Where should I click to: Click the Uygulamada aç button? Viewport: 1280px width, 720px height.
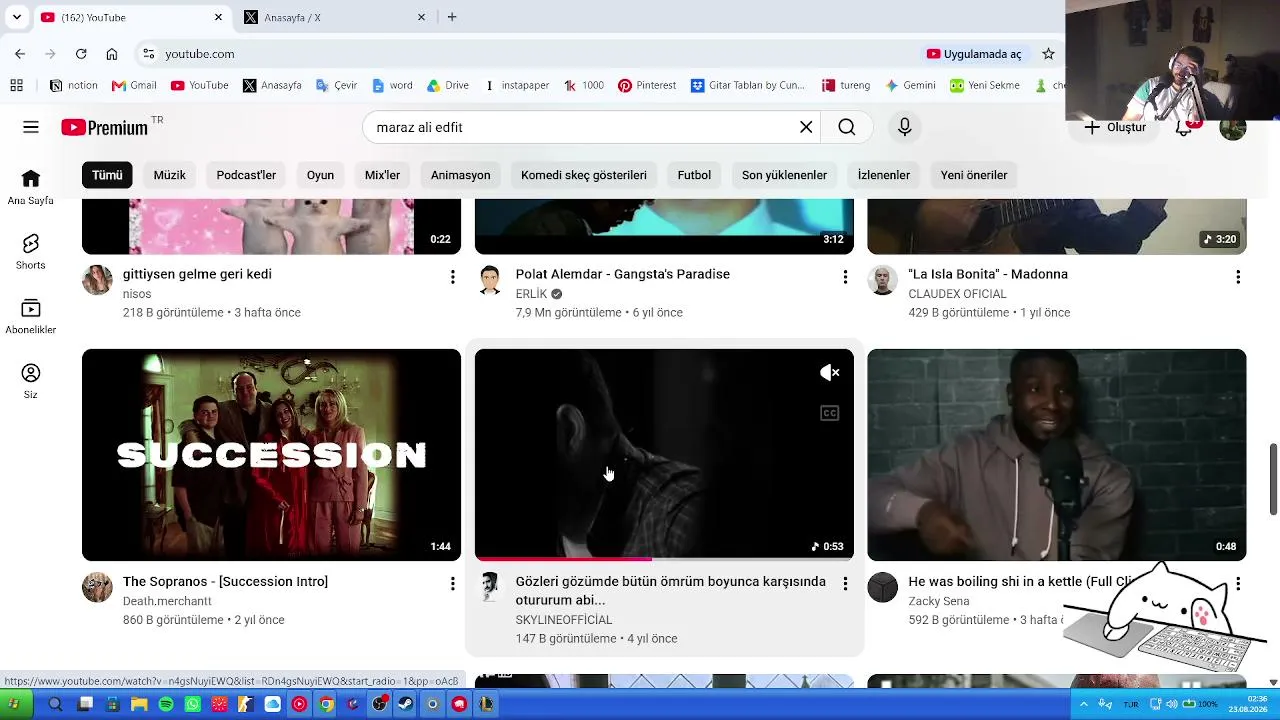(x=974, y=54)
